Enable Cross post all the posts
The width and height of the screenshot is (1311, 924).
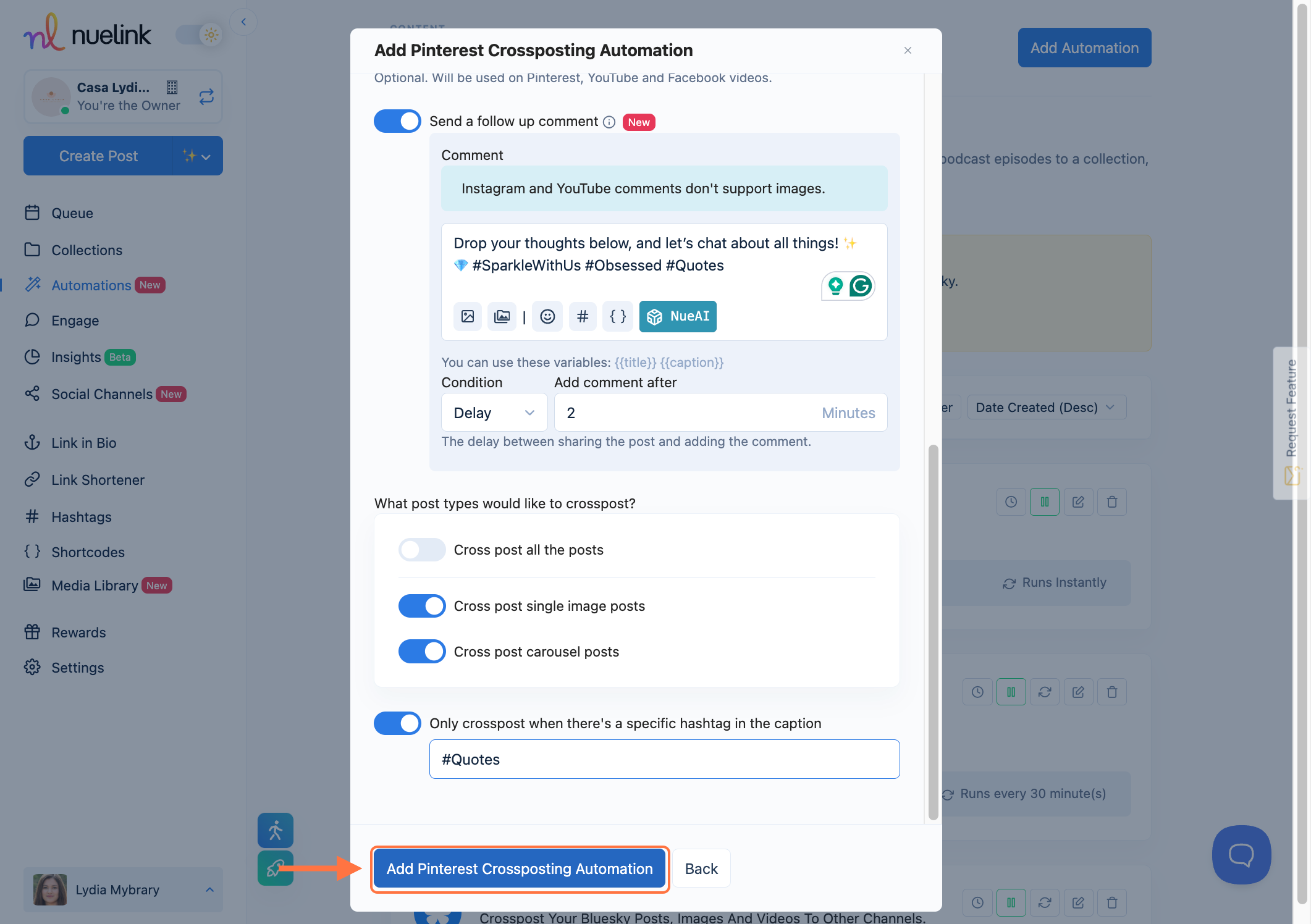click(422, 550)
